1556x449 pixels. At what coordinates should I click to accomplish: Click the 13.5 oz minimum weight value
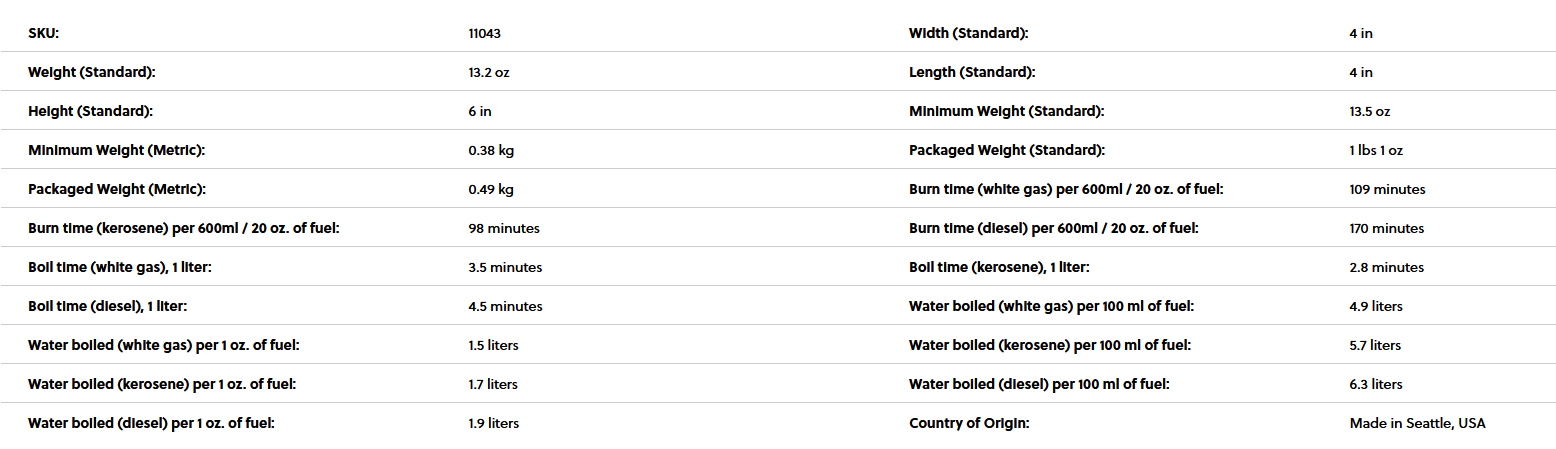click(1369, 111)
